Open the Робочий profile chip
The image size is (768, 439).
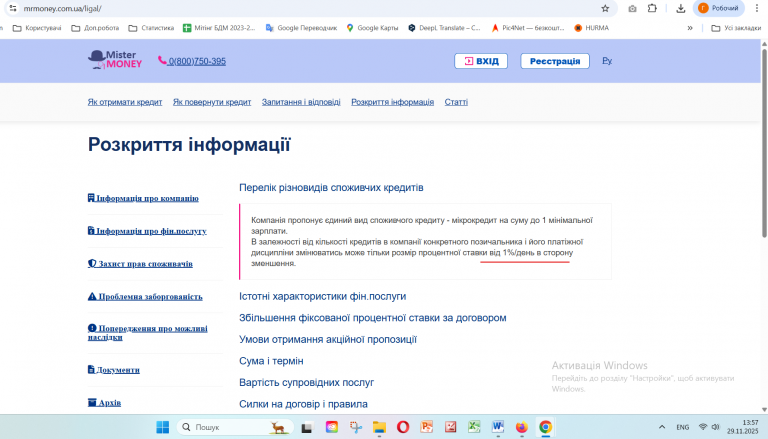click(x=719, y=8)
